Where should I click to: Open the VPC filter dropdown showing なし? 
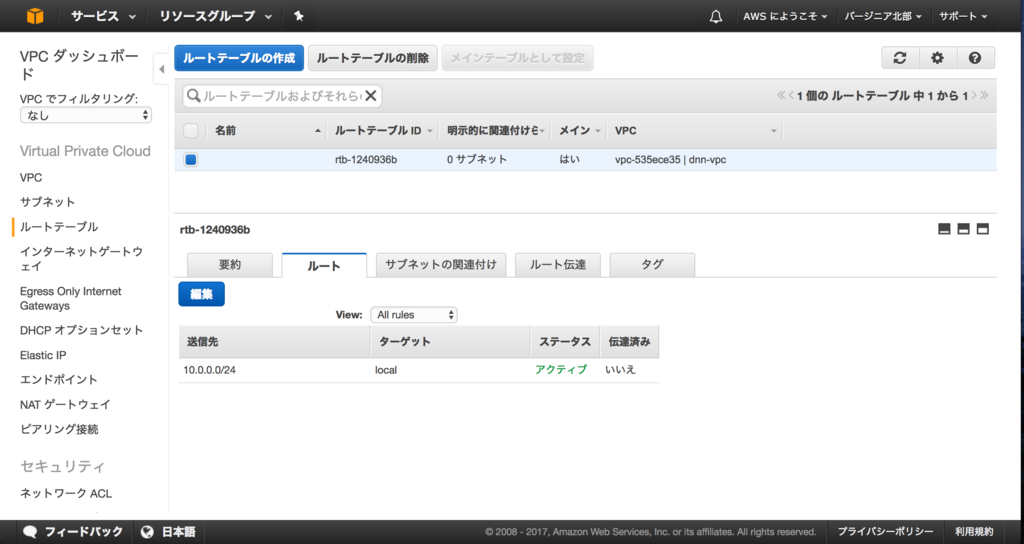(x=86, y=115)
